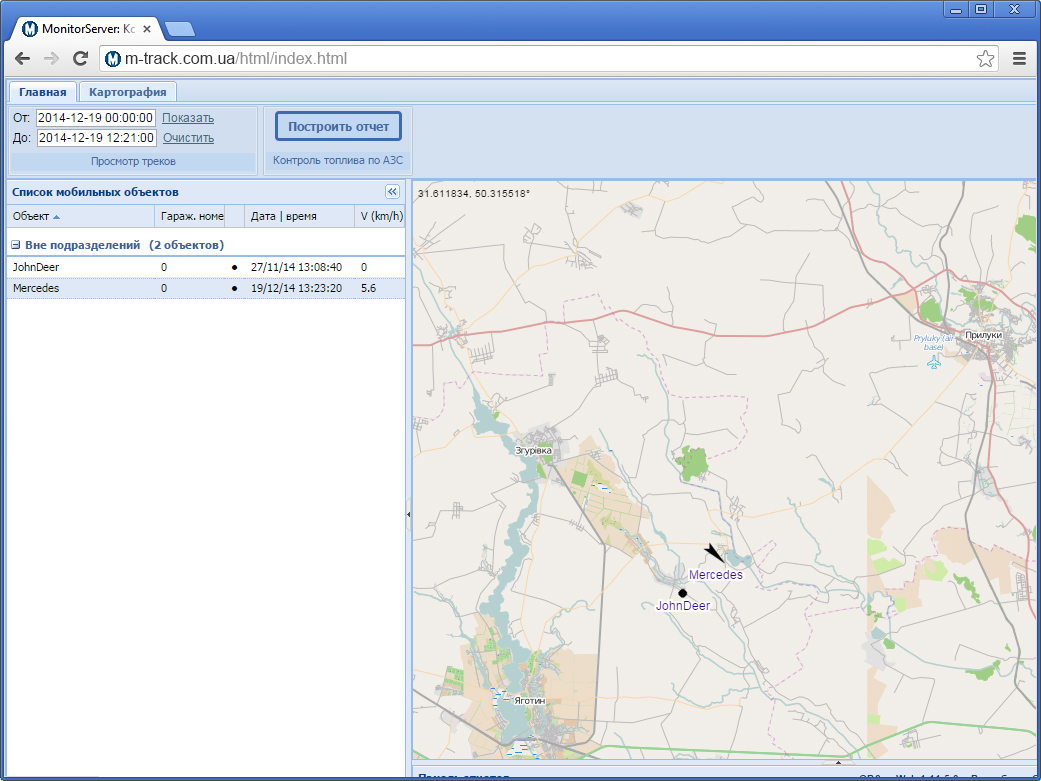Reload the page with refresh icon

[x=80, y=58]
